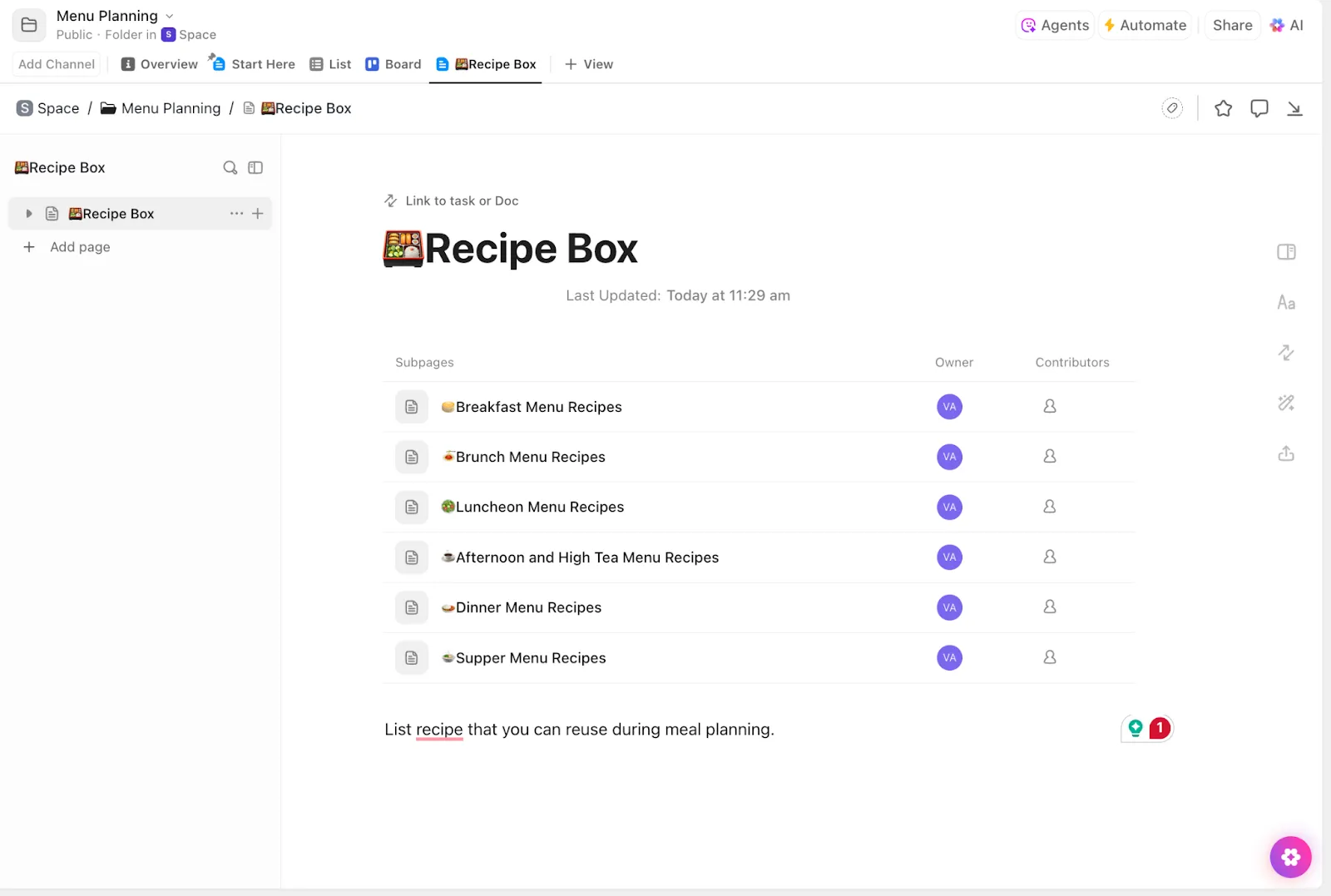
Task: Click the Subpages column header
Action: pyautogui.click(x=424, y=363)
